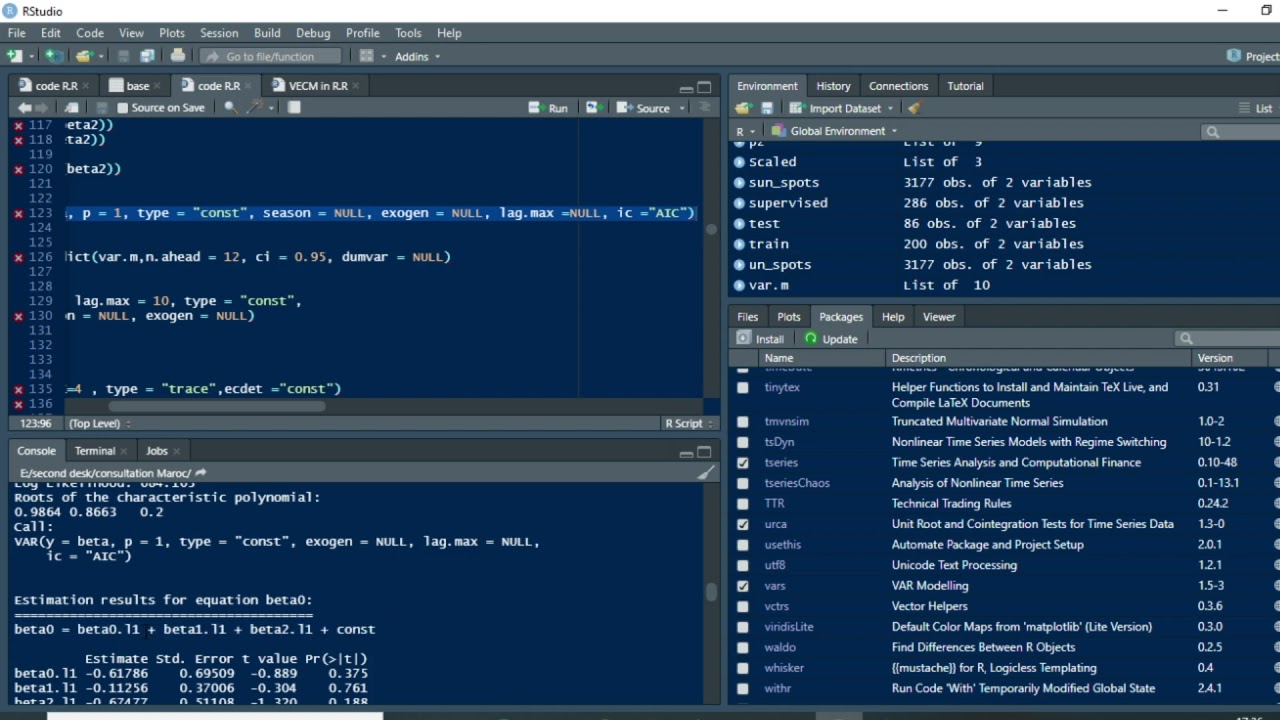1280x720 pixels.
Task: Clear the console with broom icon
Action: 706,473
